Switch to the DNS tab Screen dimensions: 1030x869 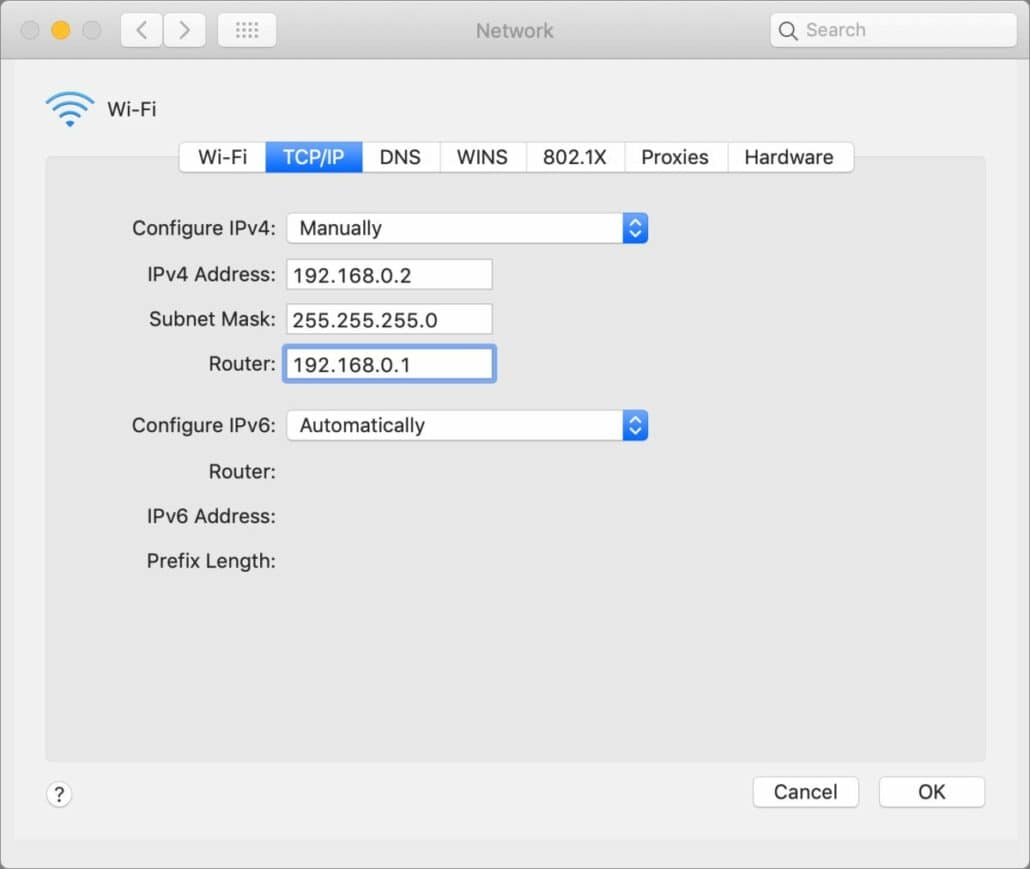tap(400, 157)
